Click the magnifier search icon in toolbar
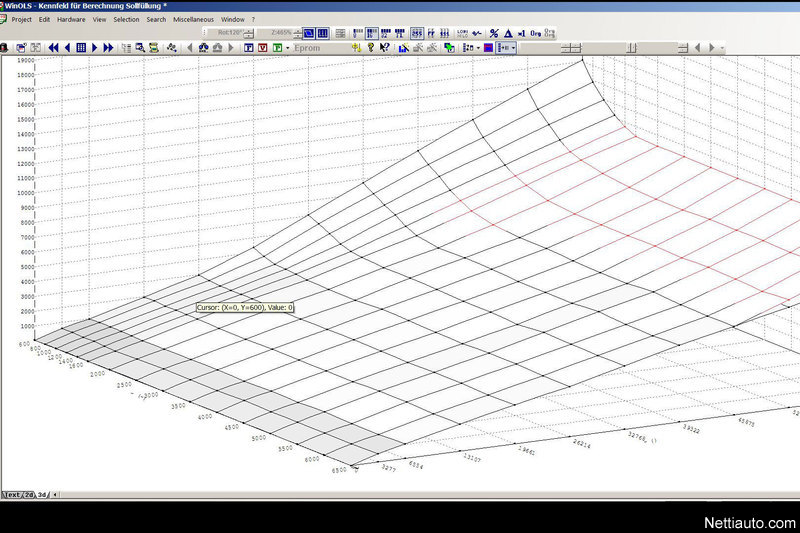This screenshot has width=800, height=533. click(140, 47)
